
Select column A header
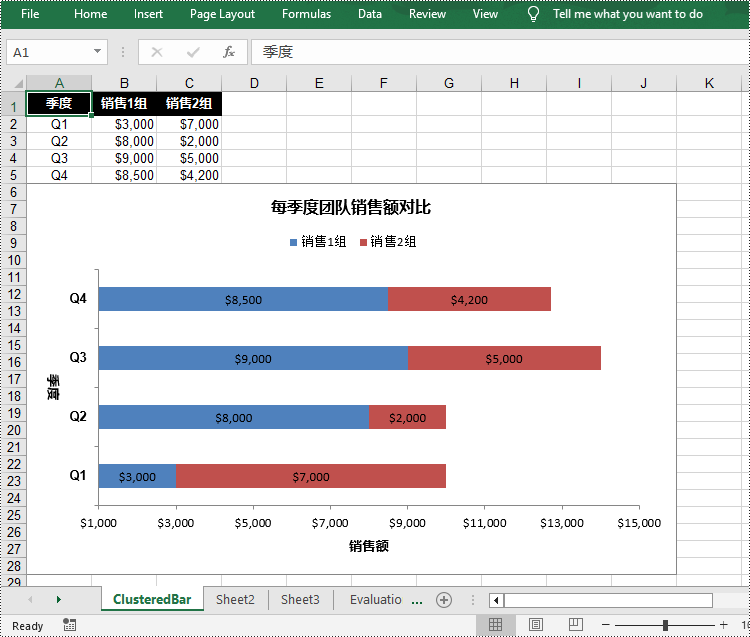(59, 83)
